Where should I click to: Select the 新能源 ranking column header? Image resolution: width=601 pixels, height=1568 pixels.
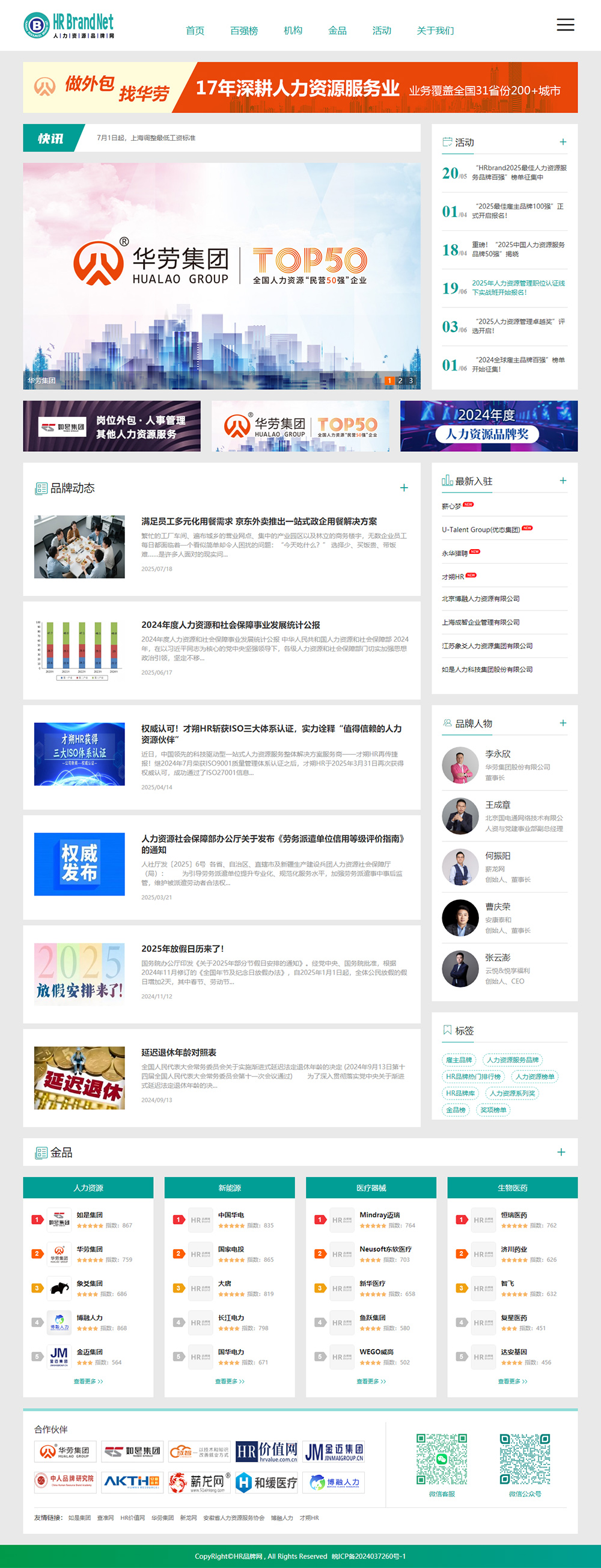click(230, 1187)
